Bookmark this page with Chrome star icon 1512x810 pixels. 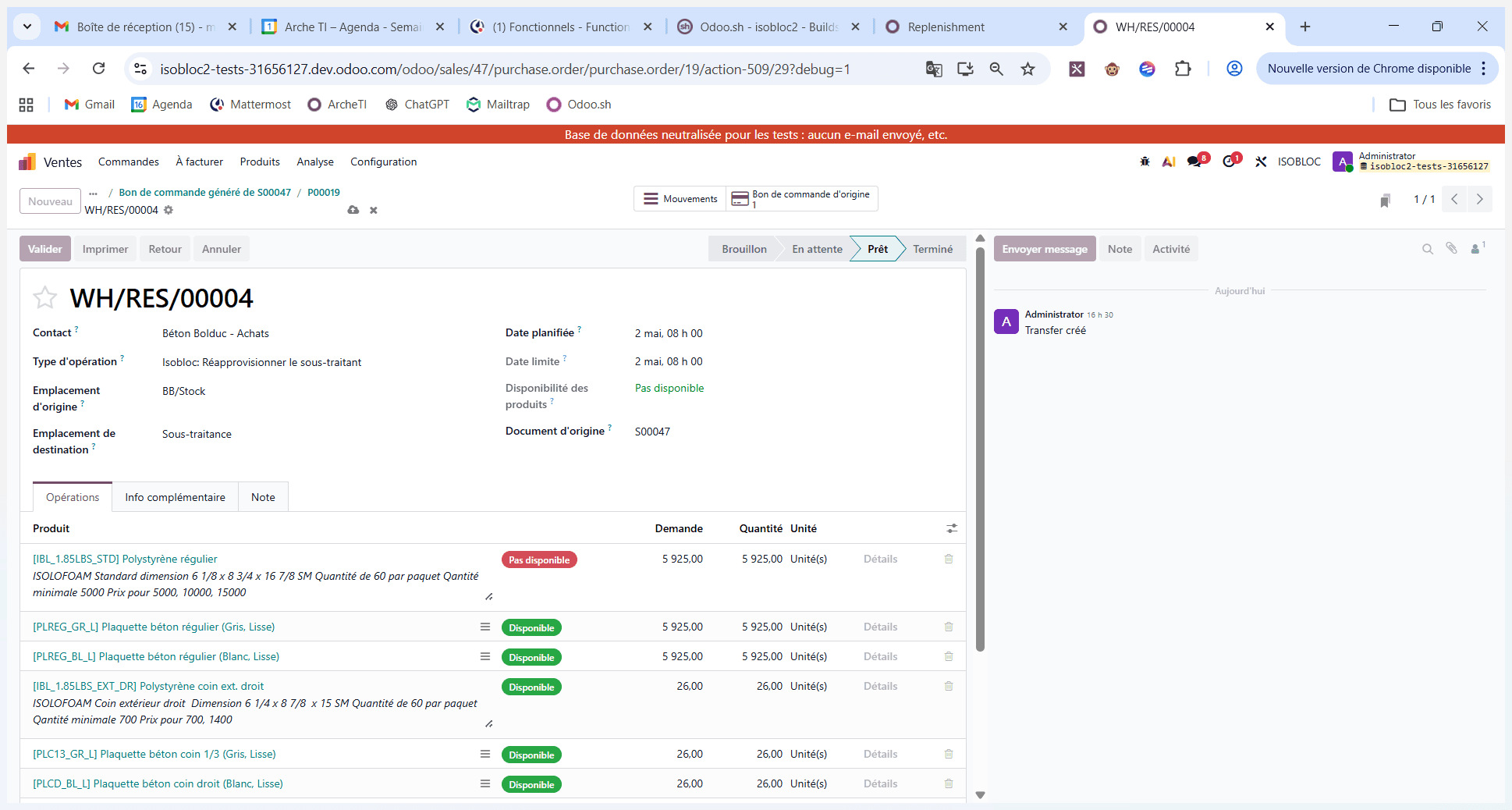1028,69
